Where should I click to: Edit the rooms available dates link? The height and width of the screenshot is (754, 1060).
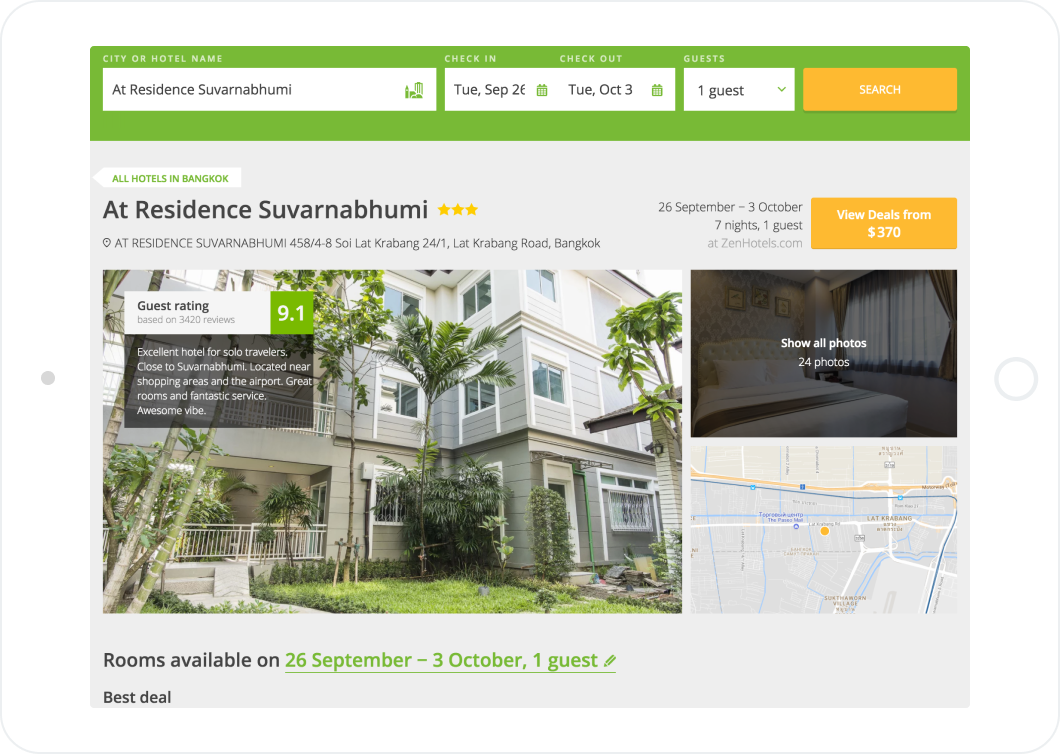point(440,661)
